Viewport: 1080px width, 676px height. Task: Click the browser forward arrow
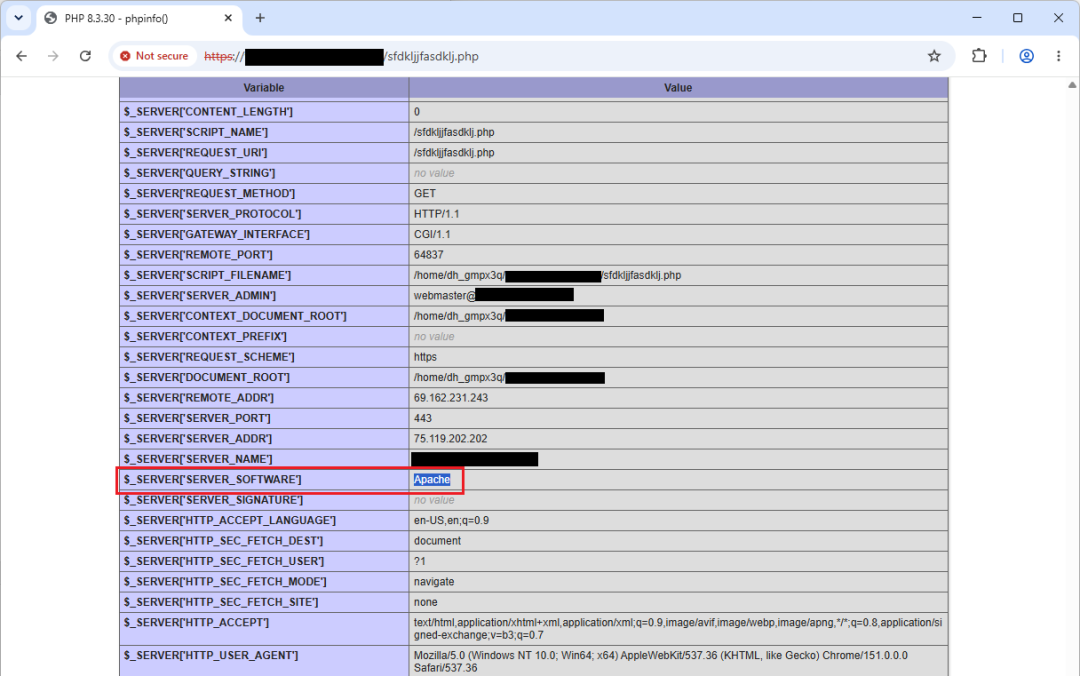click(53, 56)
